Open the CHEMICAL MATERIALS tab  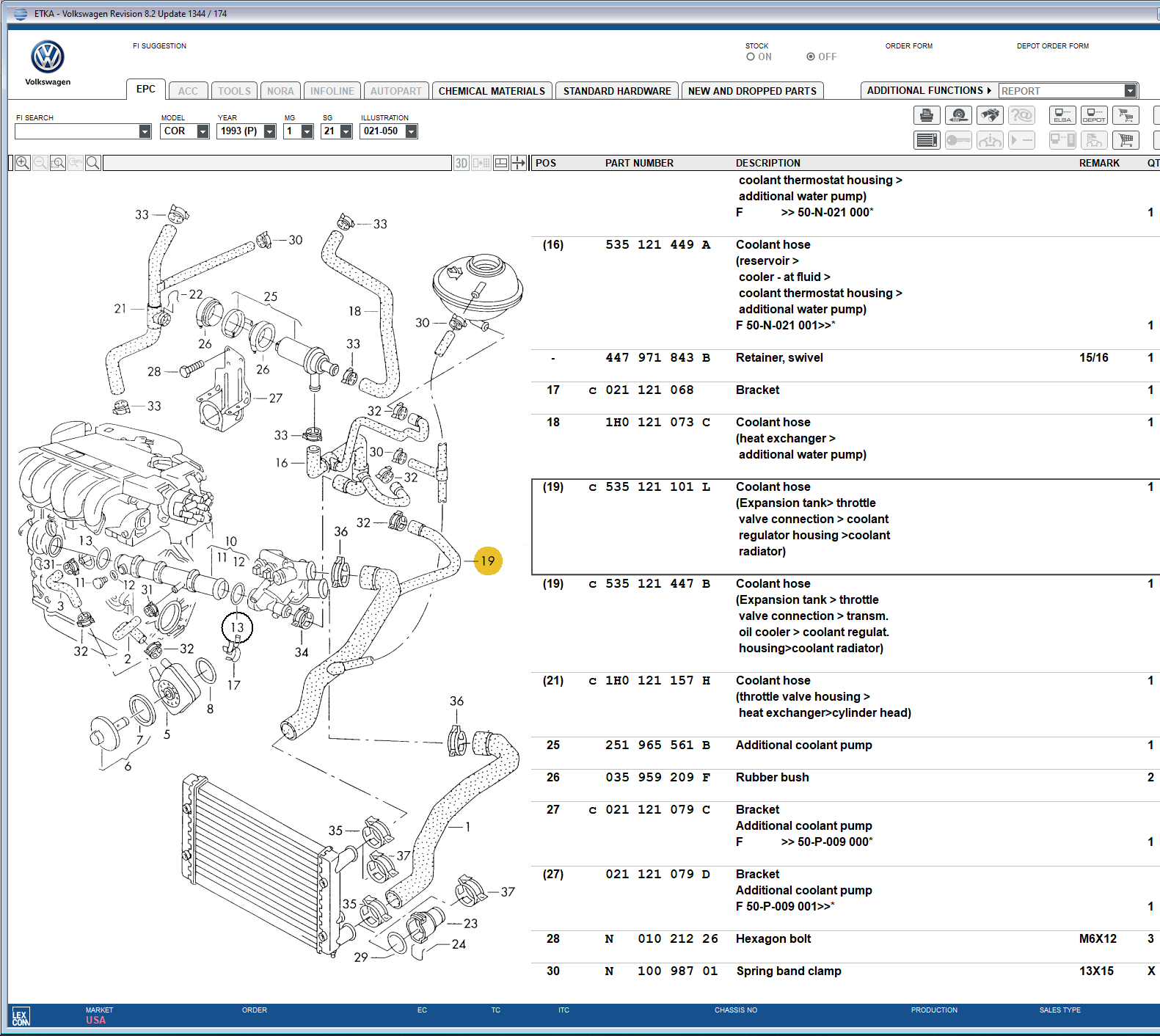point(492,91)
